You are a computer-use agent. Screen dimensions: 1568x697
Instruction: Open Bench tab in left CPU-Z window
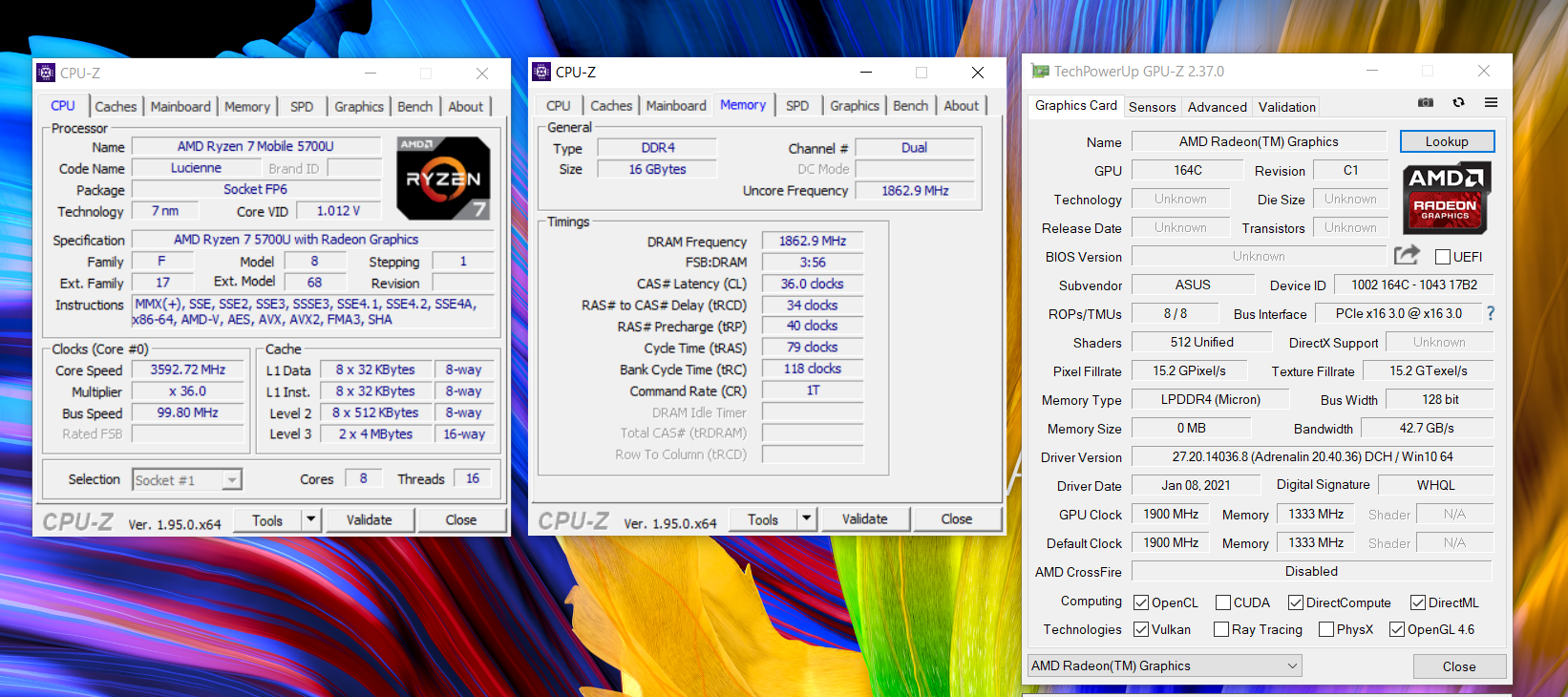coord(415,107)
